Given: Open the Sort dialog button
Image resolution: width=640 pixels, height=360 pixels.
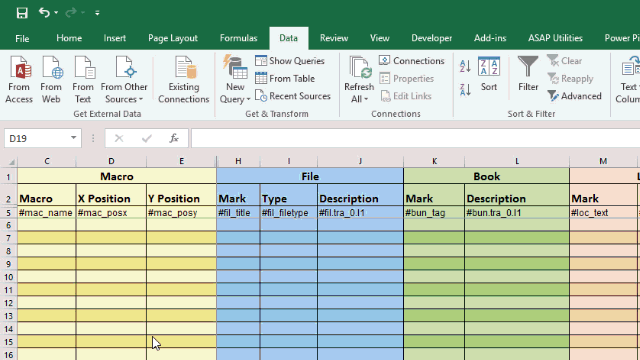Looking at the screenshot, I should 489,74.
